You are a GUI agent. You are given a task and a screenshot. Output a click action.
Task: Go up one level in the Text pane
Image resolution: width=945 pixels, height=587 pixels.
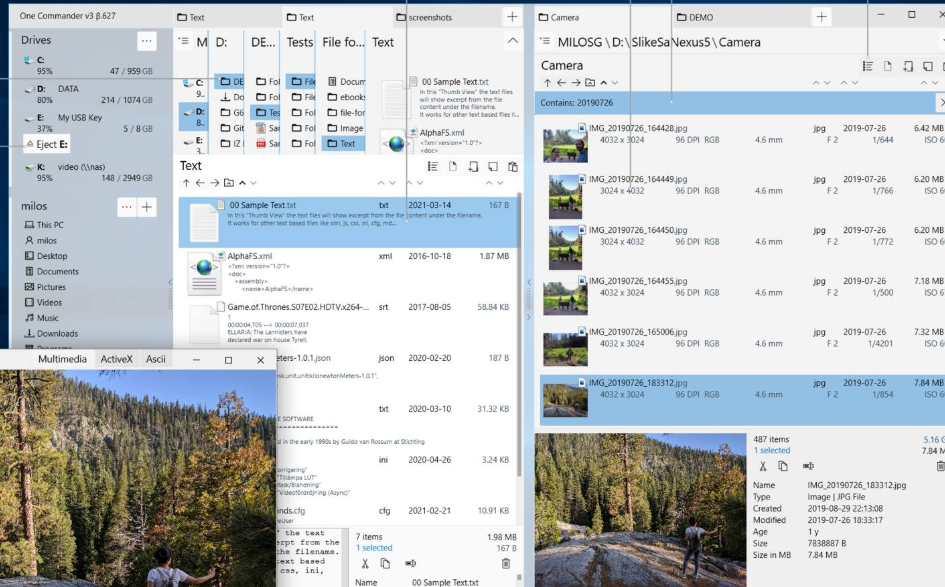[186, 183]
